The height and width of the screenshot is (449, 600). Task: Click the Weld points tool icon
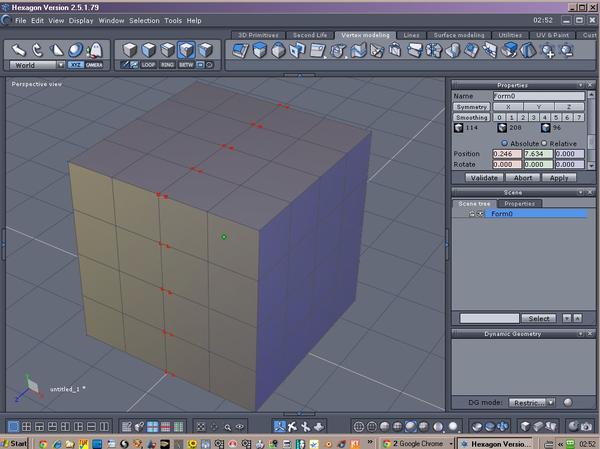434,51
